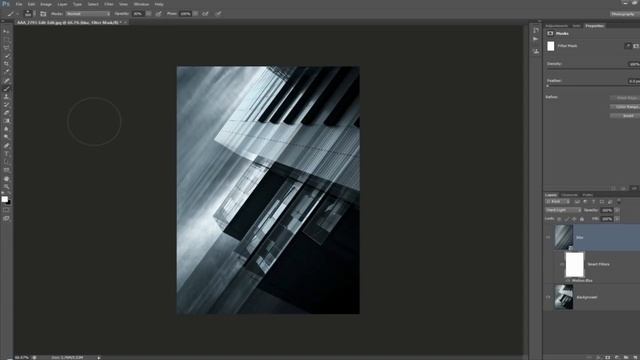Hide the top smart object layer

click(548, 237)
